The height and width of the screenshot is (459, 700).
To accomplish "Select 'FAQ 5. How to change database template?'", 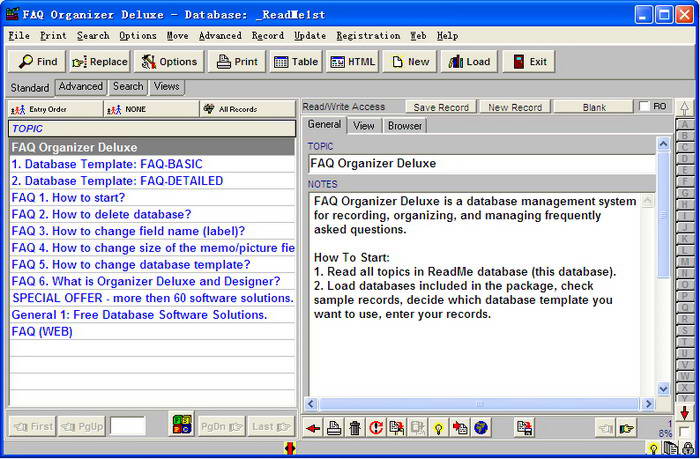I will 152,265.
